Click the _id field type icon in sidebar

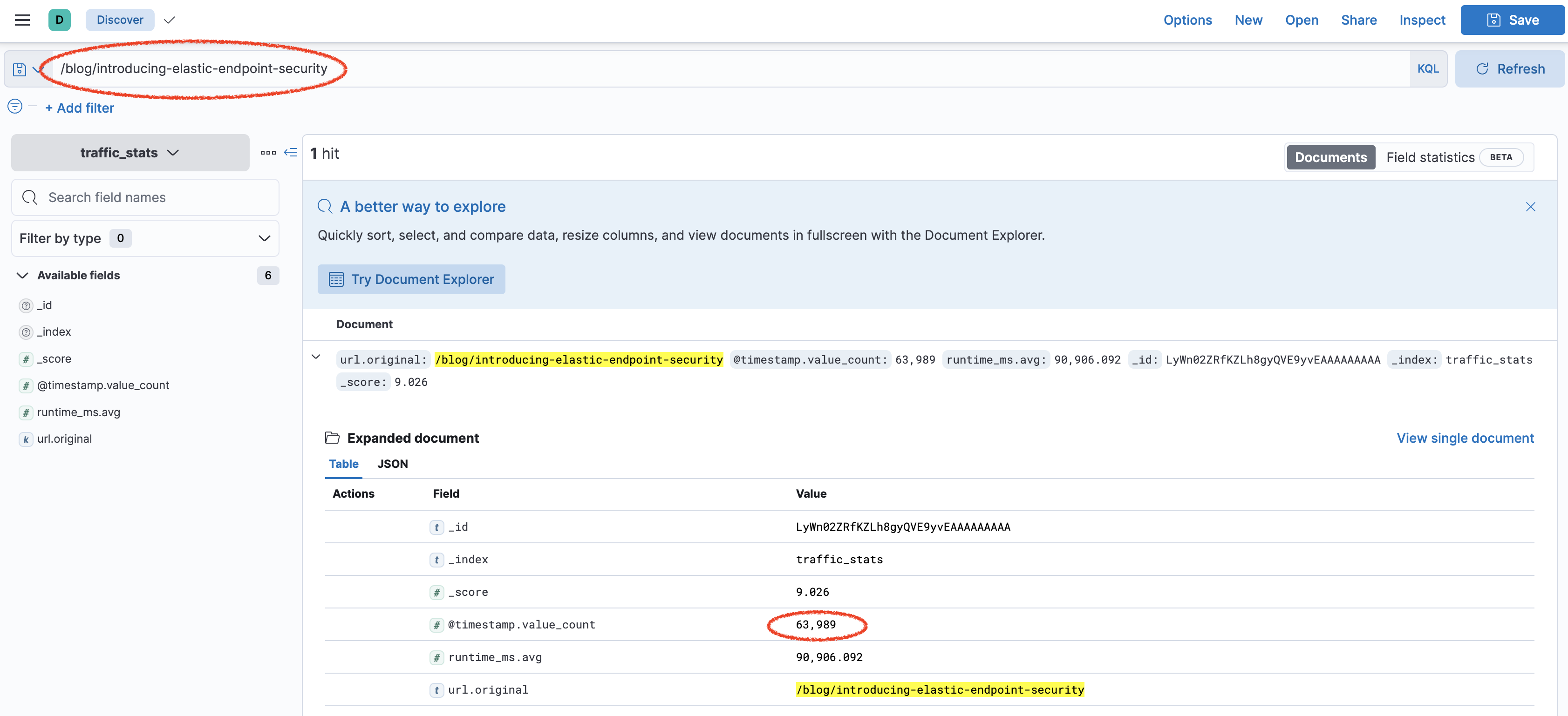pyautogui.click(x=26, y=305)
